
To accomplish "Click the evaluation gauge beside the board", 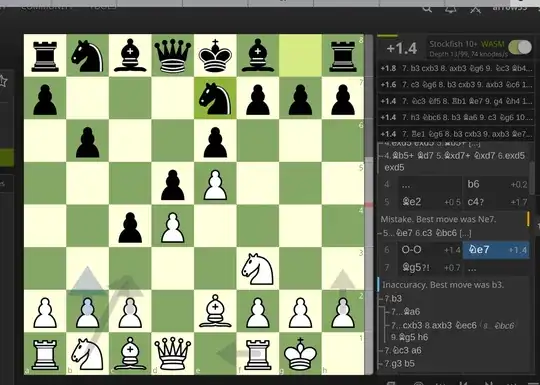I will [368, 204].
